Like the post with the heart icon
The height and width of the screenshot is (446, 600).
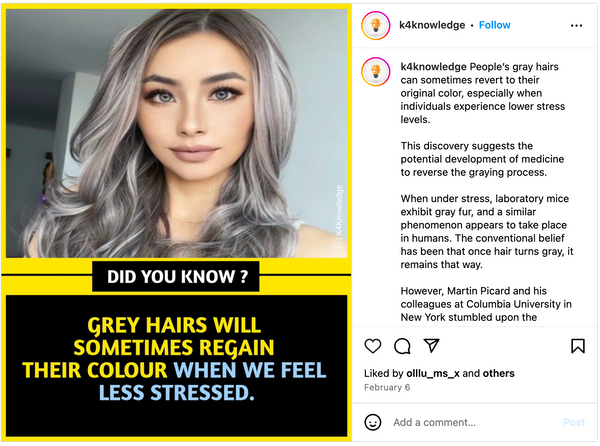(x=372, y=346)
